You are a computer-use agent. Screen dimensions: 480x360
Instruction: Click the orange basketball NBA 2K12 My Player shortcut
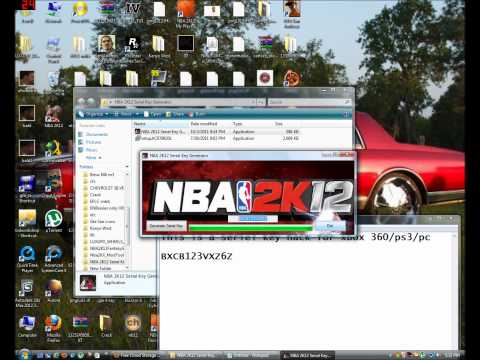[x=186, y=13]
